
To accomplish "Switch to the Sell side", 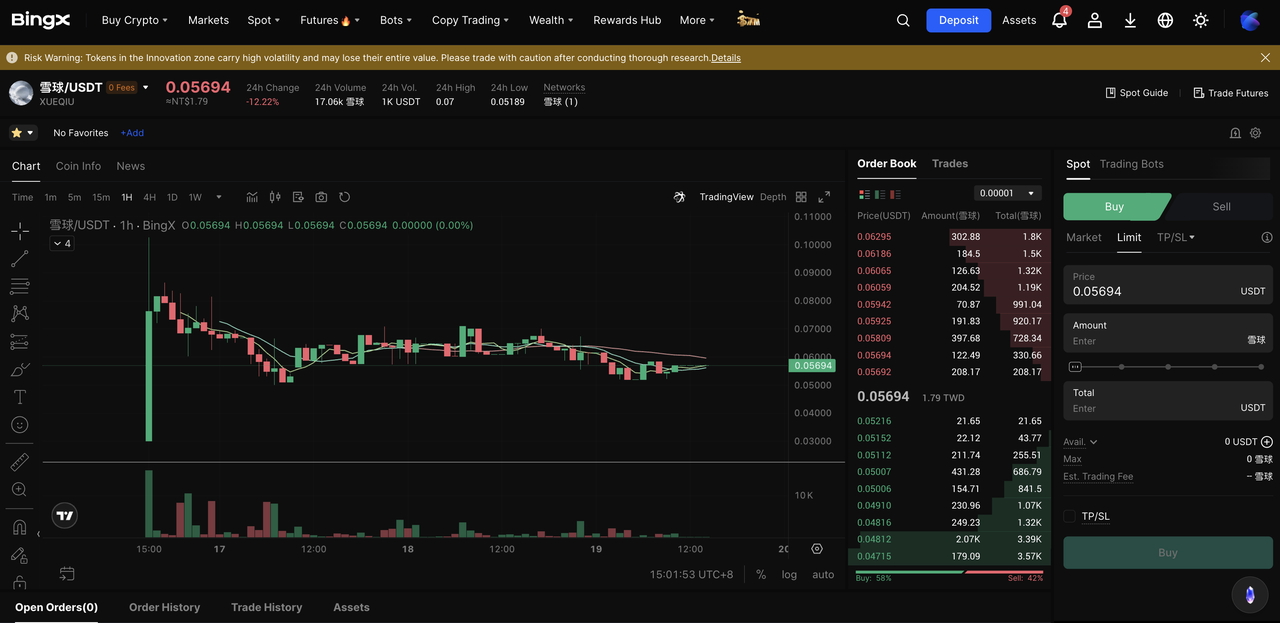I will point(1221,206).
